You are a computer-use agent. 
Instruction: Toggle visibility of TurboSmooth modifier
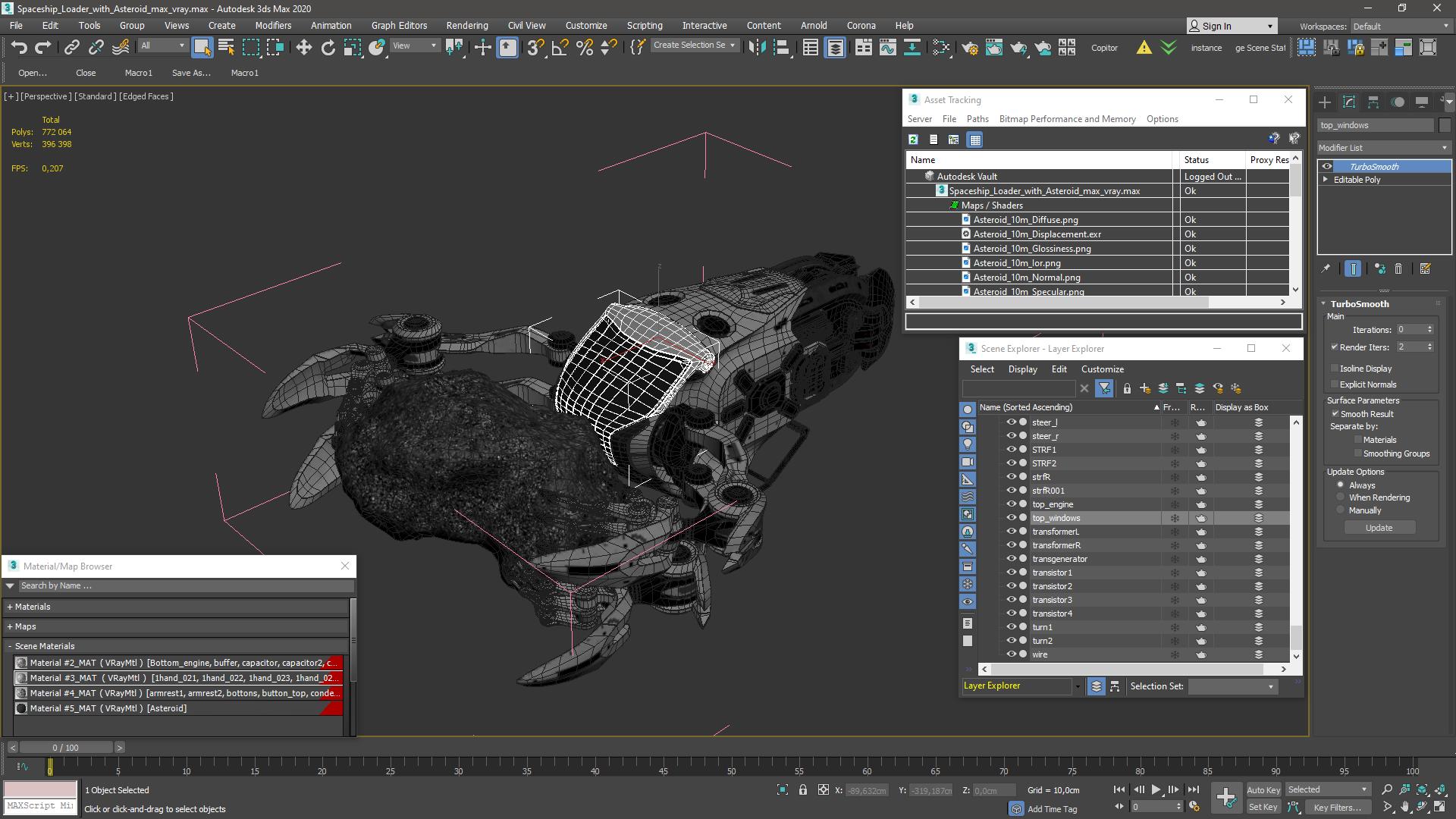tap(1327, 167)
